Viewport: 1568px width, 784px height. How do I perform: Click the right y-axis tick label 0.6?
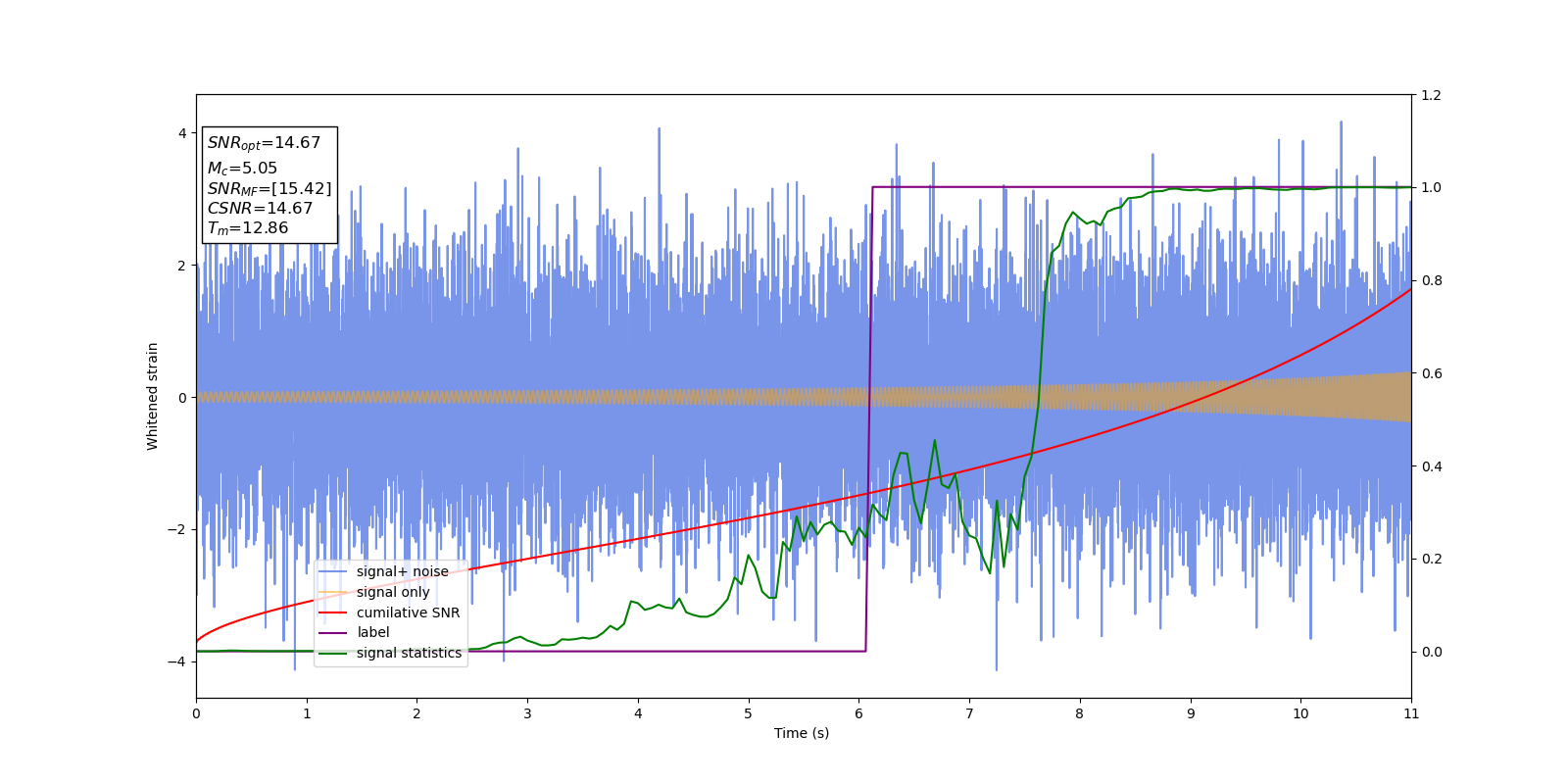[1431, 373]
